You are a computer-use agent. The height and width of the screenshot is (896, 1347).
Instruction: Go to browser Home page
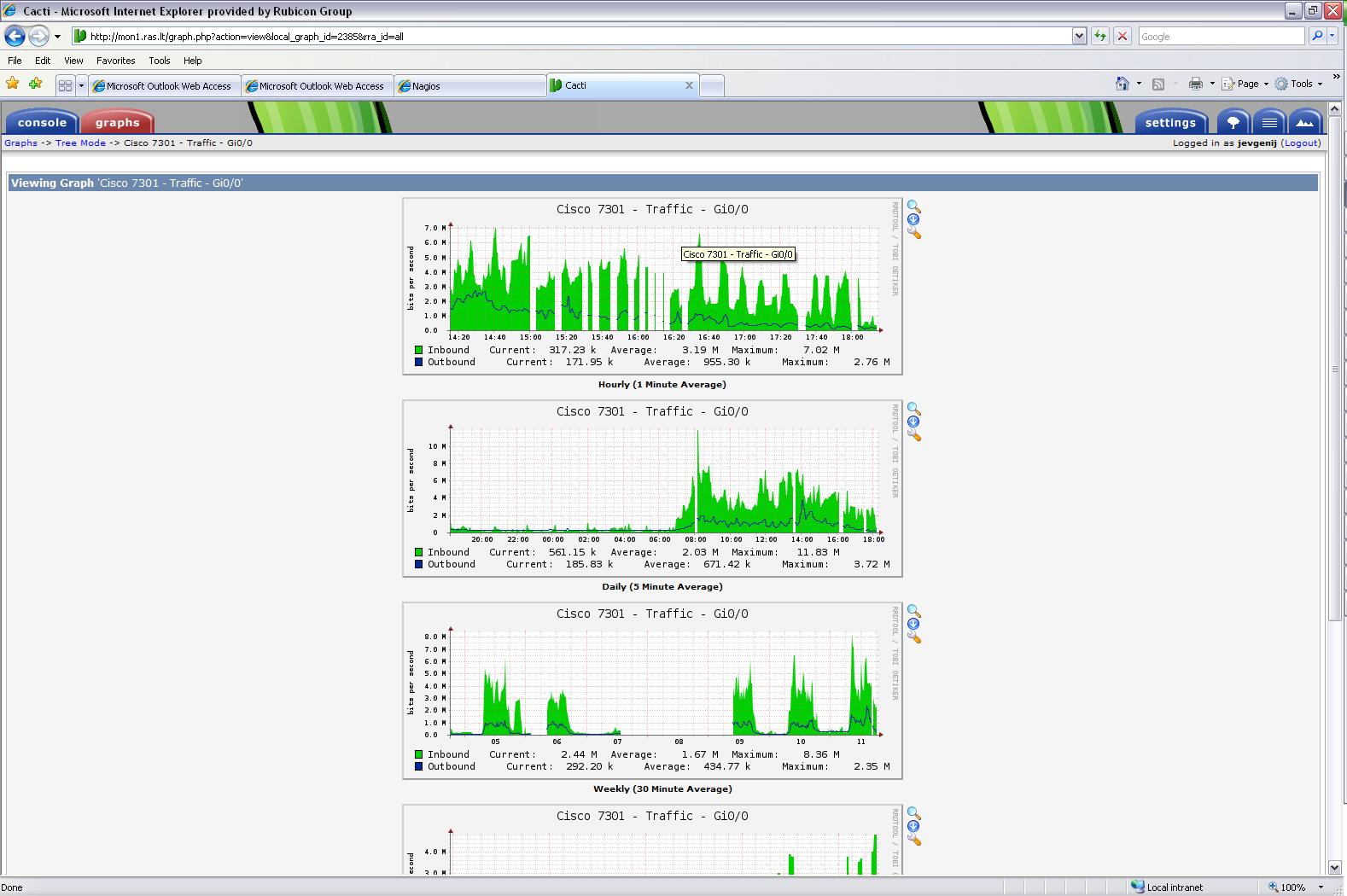click(1122, 84)
